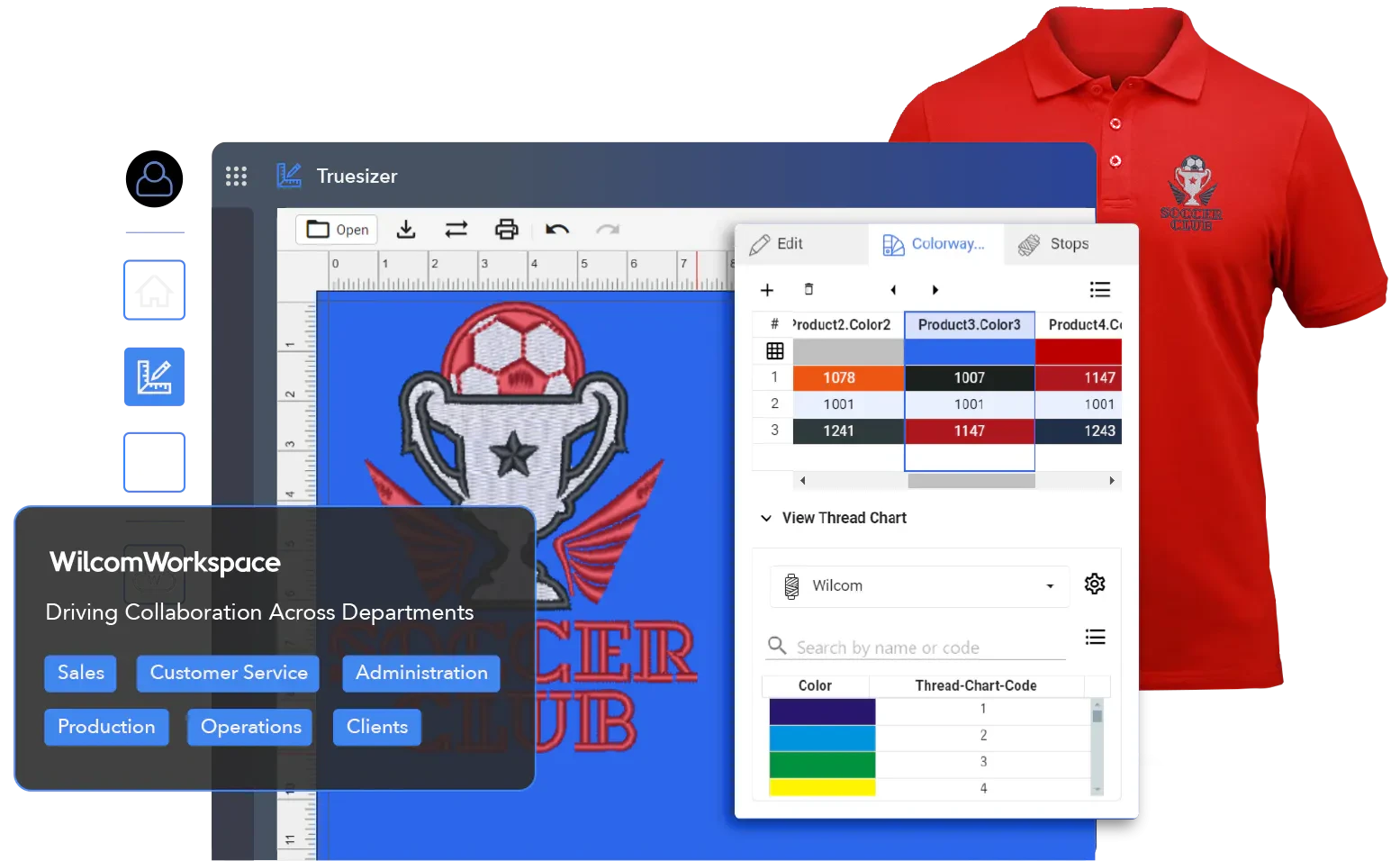Click the Sales department tag
Viewport: 1400px width, 861px height.
pos(81,673)
